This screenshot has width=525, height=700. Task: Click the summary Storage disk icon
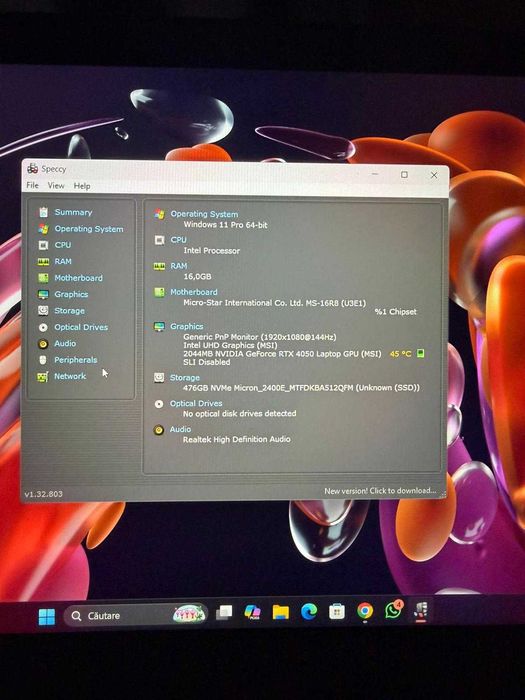(159, 378)
